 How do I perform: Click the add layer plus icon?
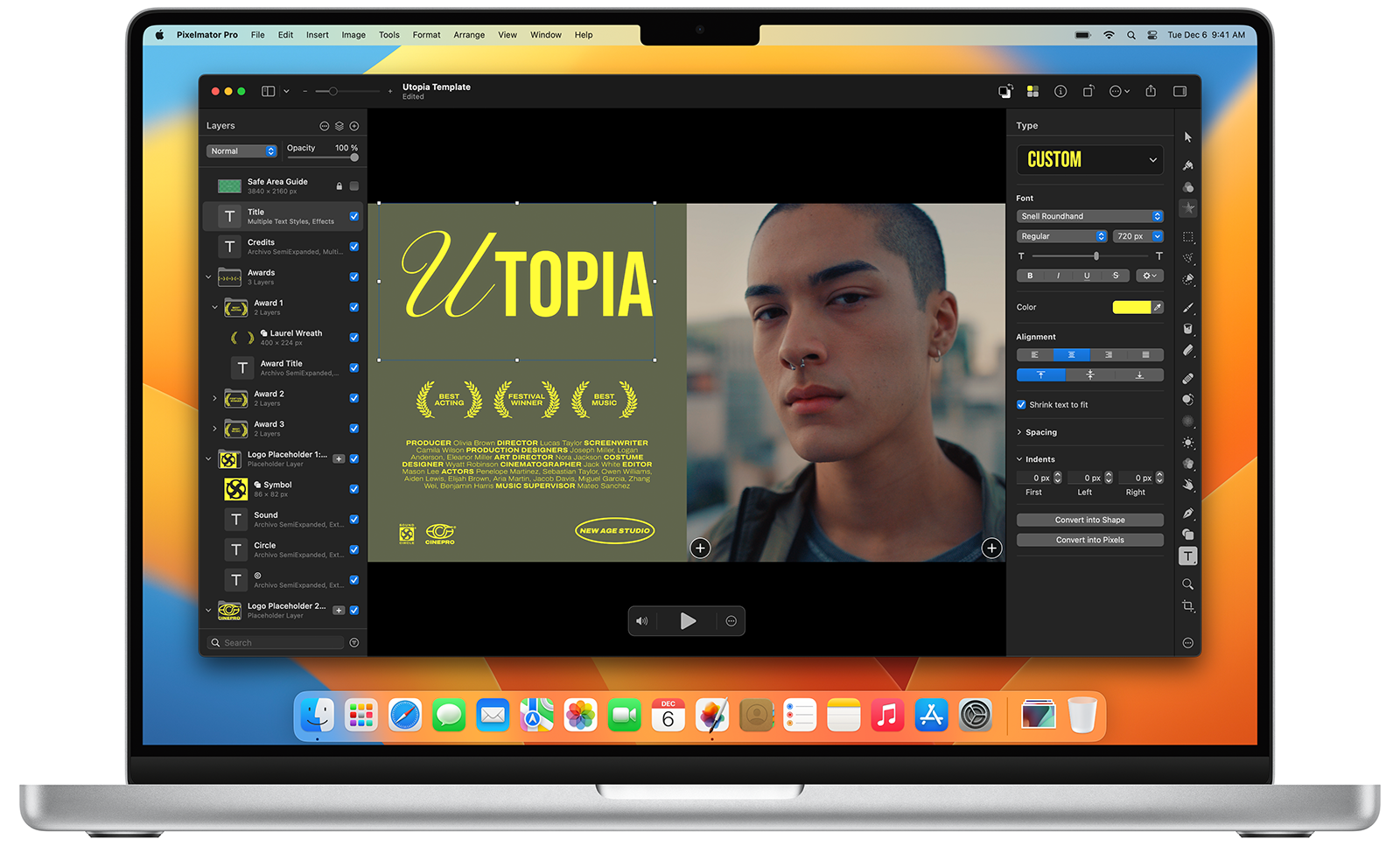click(x=354, y=126)
